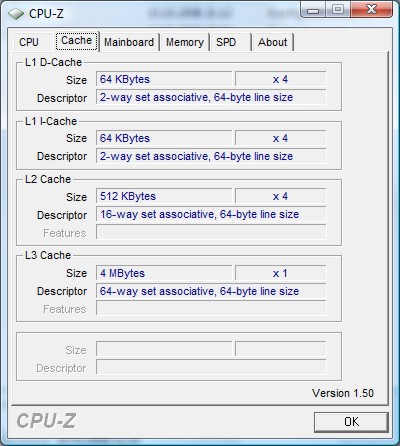Select the Cache tab
Viewport: 400px width, 446px height.
[77, 41]
